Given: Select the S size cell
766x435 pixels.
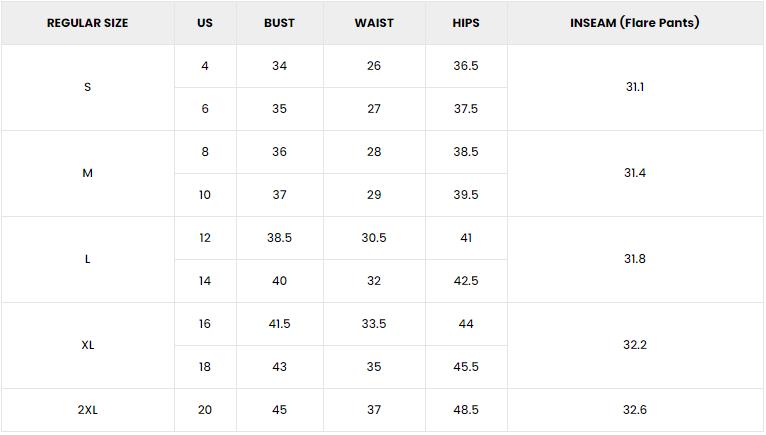Looking at the screenshot, I should [87, 87].
